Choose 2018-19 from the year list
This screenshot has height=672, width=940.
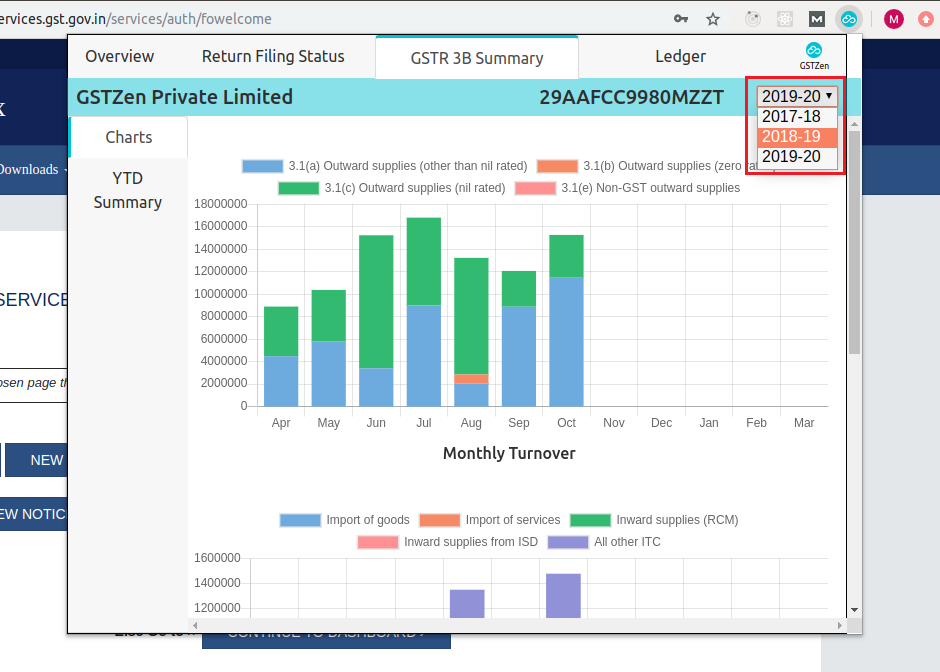(797, 137)
